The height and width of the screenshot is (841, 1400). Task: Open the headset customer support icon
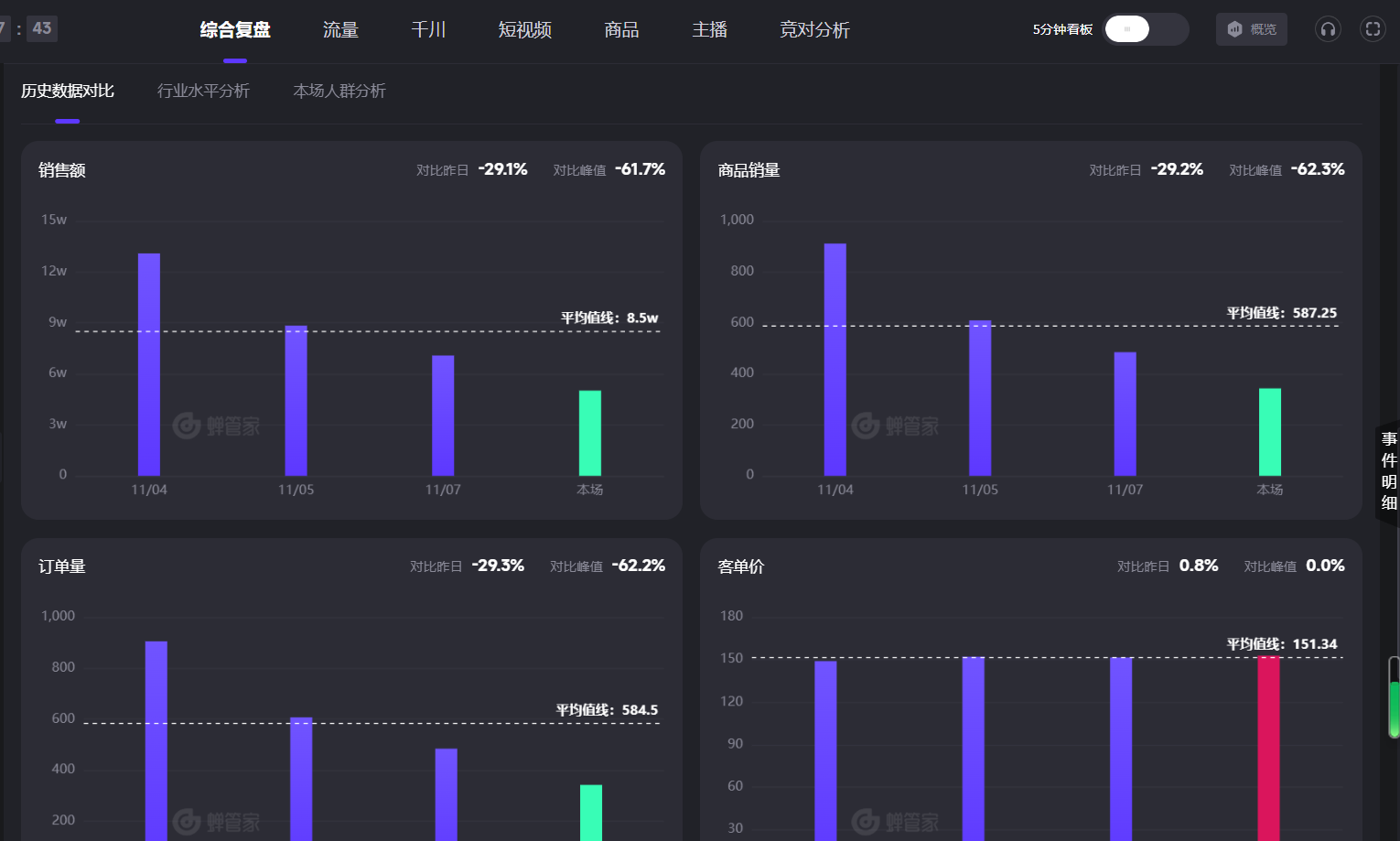pyautogui.click(x=1328, y=29)
